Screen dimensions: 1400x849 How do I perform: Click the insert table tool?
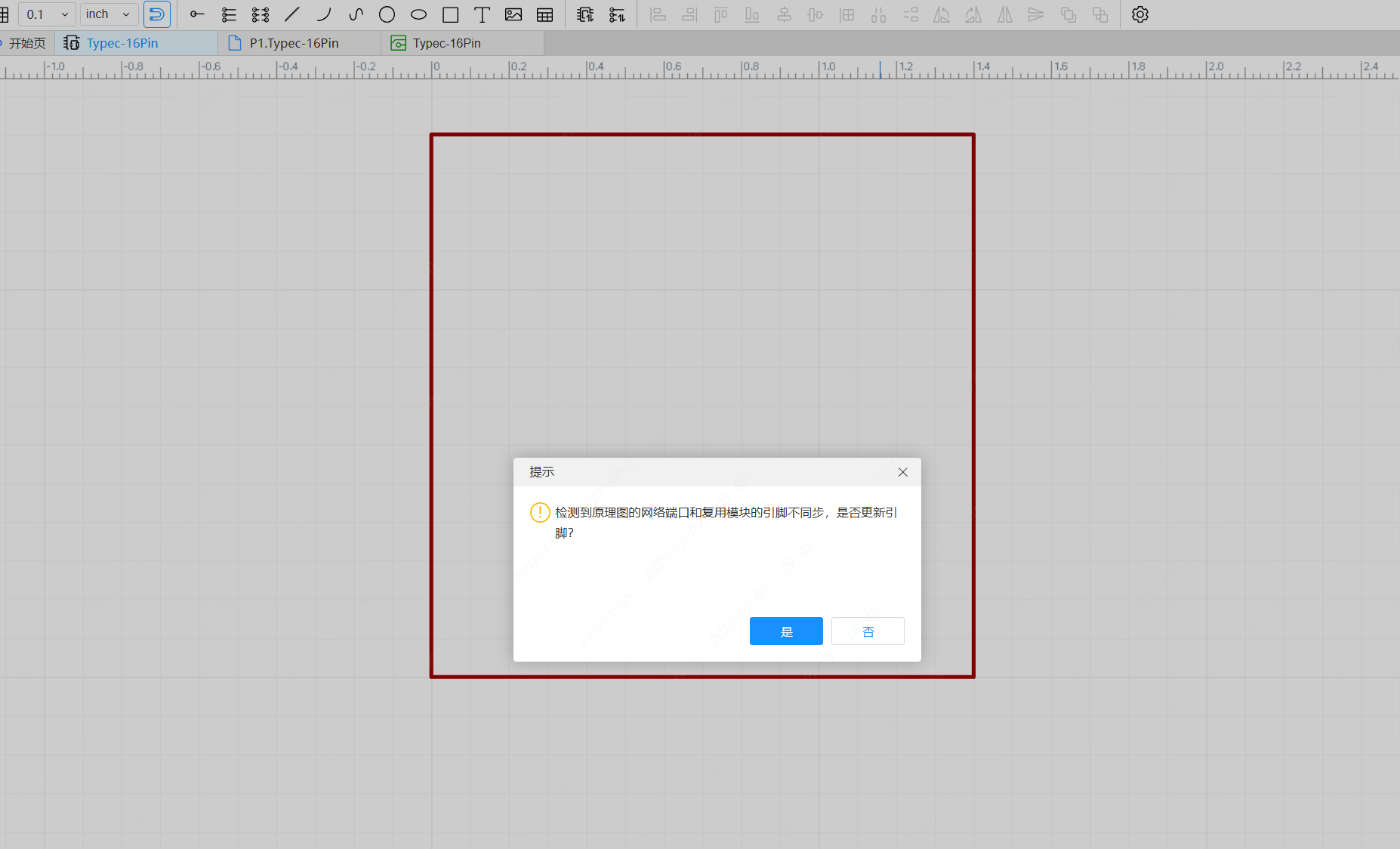tap(544, 14)
